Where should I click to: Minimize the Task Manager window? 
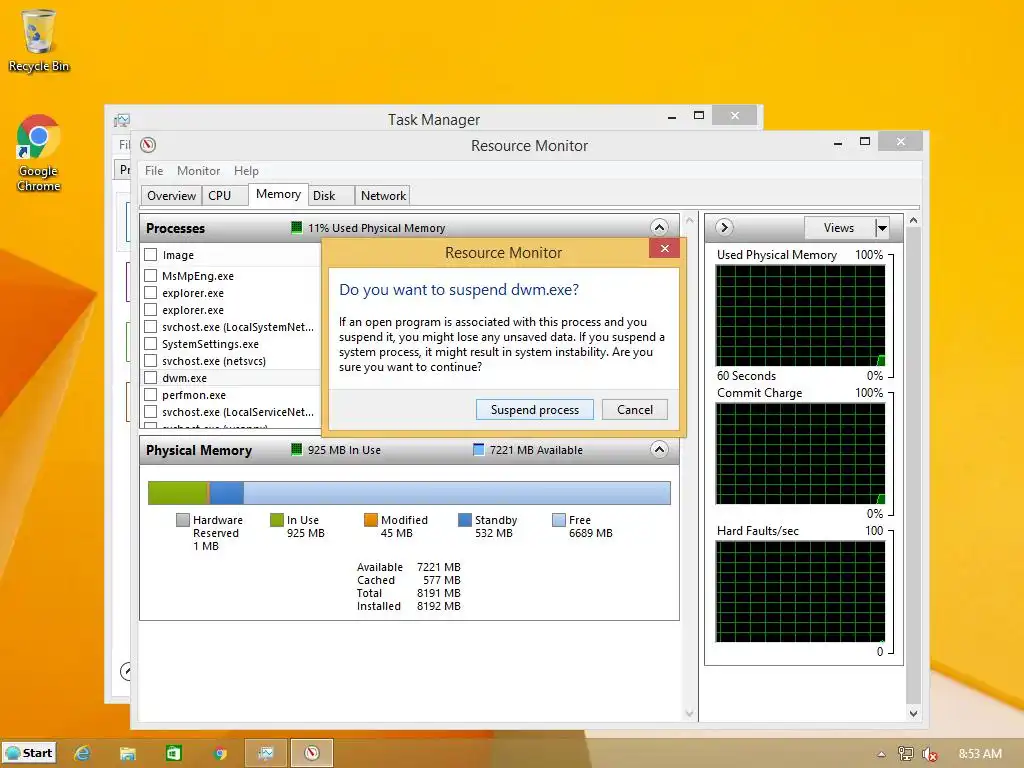click(x=672, y=116)
